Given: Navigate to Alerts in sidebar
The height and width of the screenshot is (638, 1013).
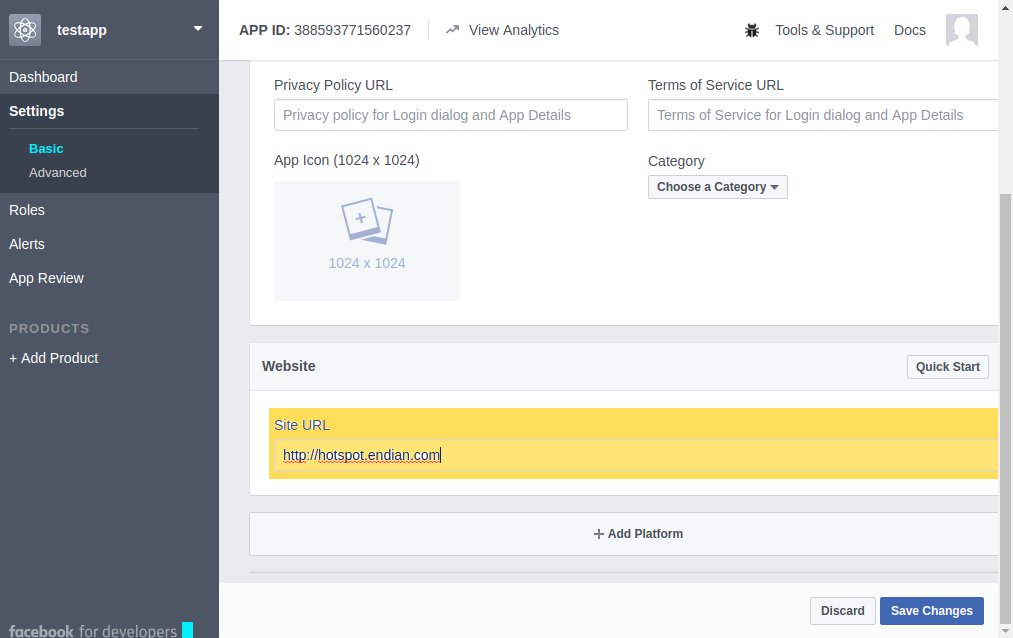Looking at the screenshot, I should click(27, 244).
